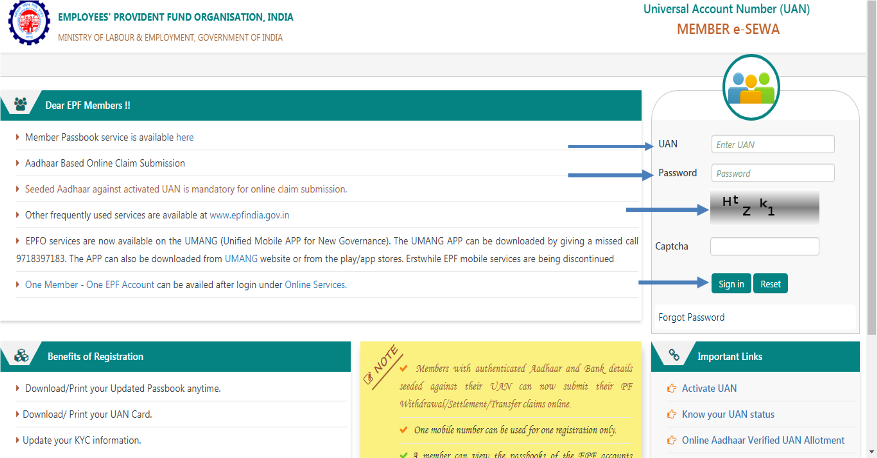The height and width of the screenshot is (458, 877).
Task: Open the UMANG website link
Action: [241, 259]
